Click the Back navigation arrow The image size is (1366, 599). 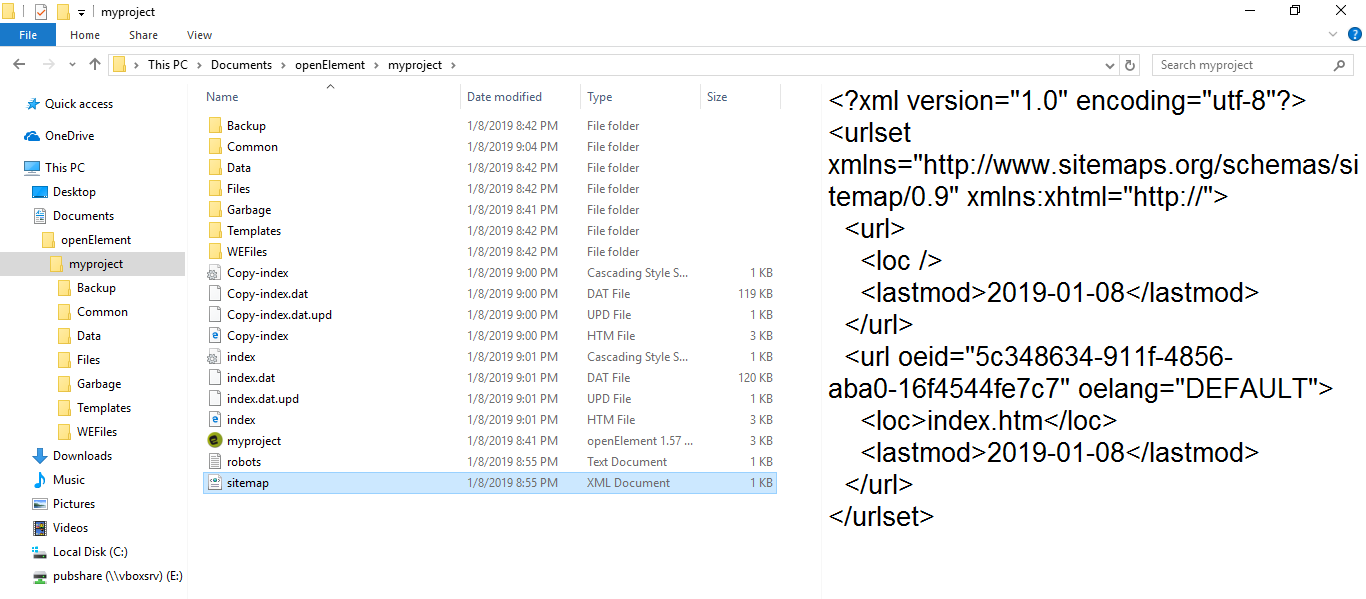pyautogui.click(x=19, y=65)
